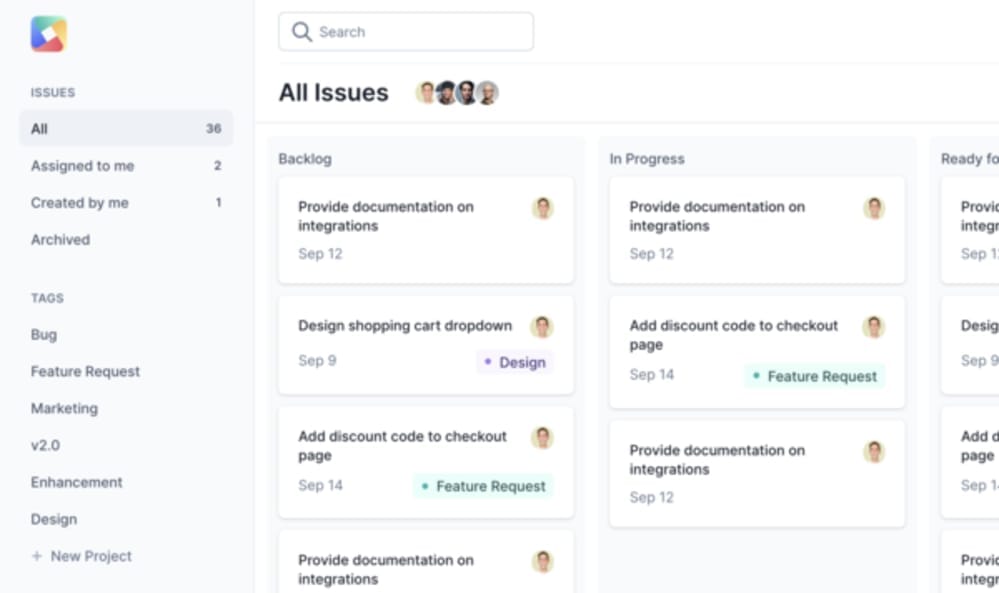
Task: Click avatar on In Progress discount code card
Action: coord(874,327)
